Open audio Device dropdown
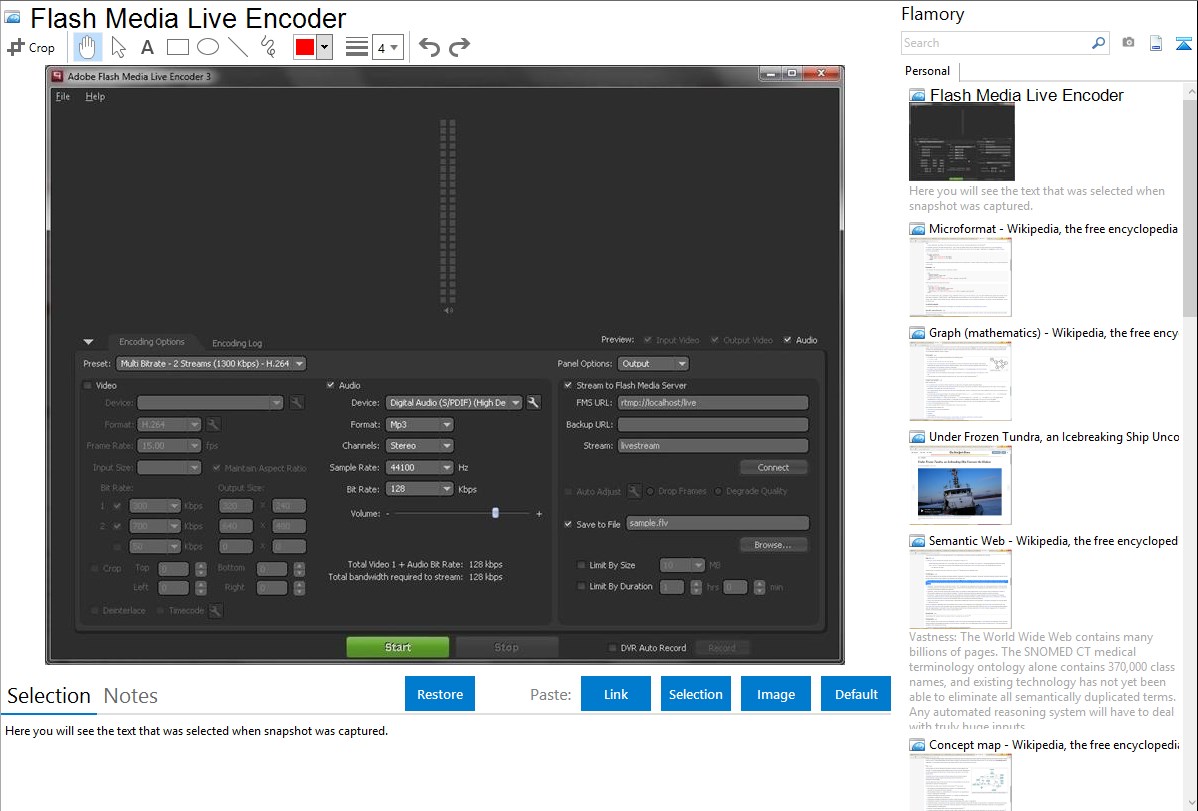This screenshot has width=1198, height=811. pos(454,402)
